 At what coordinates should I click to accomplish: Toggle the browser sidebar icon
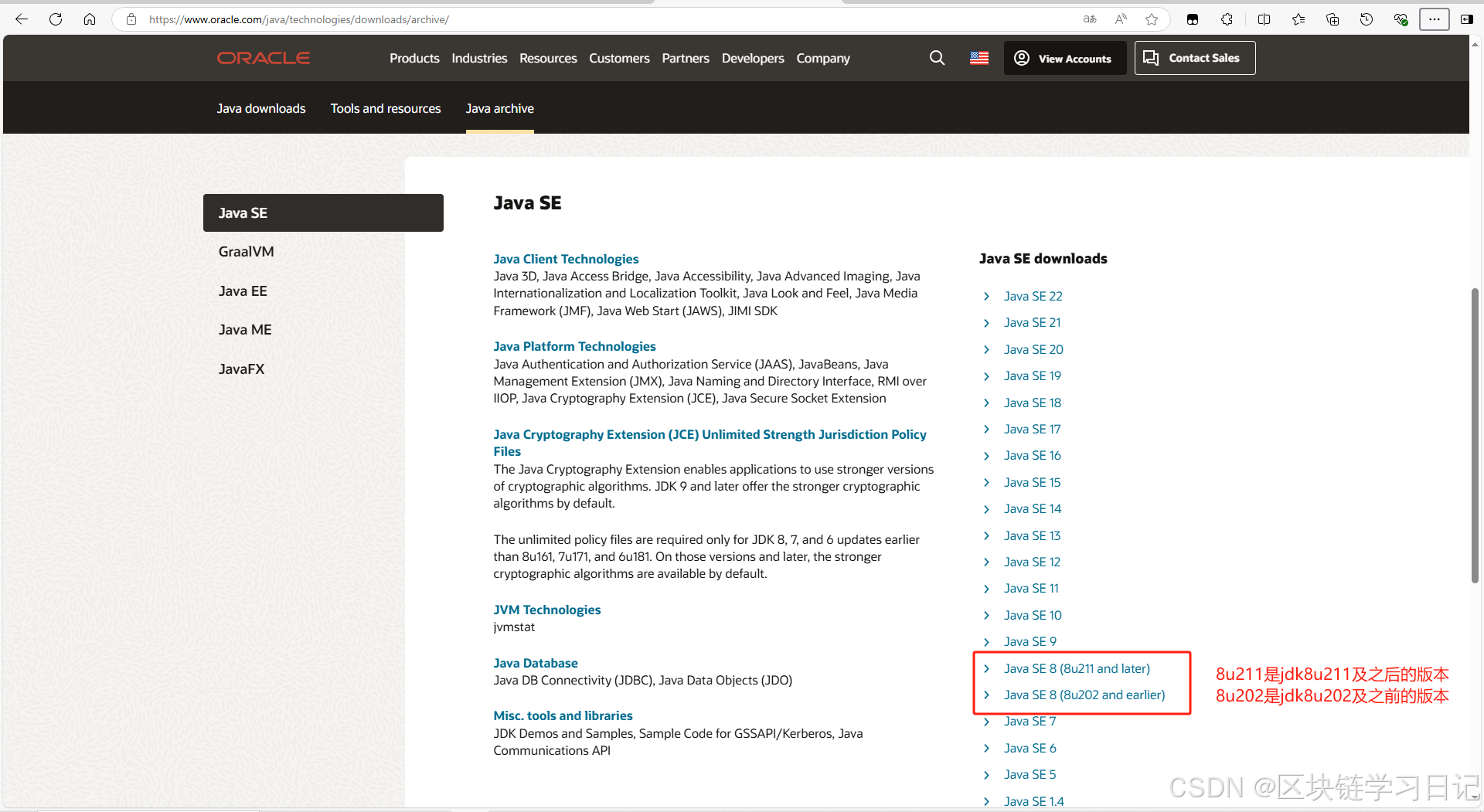(x=1466, y=19)
